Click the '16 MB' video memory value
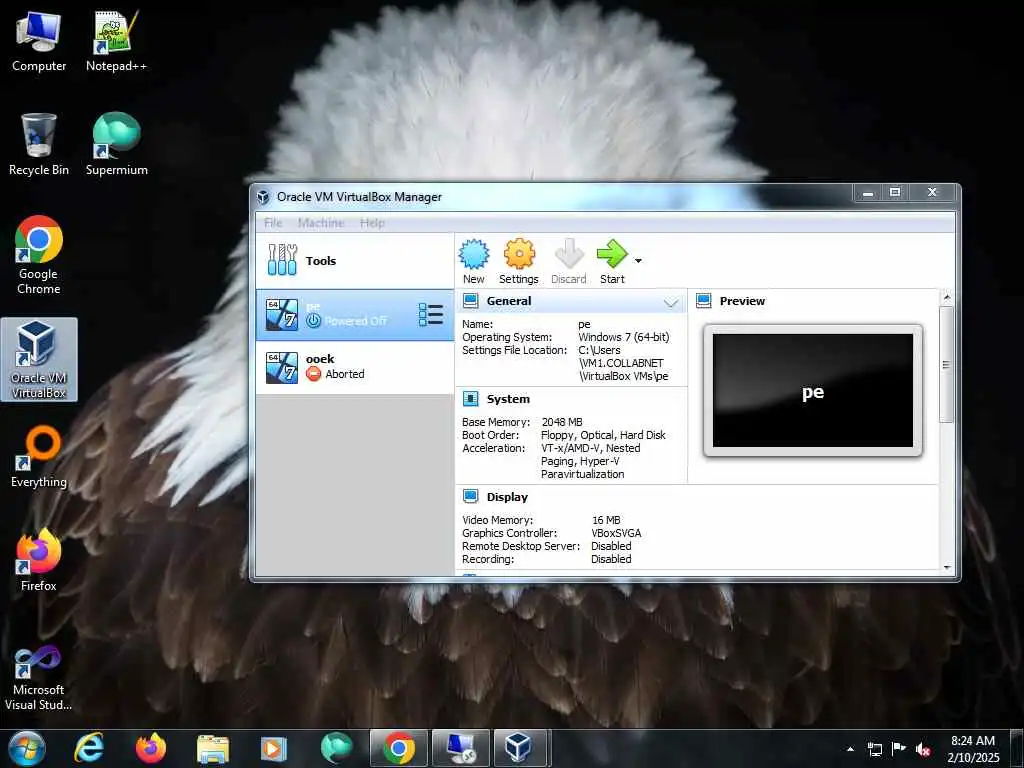This screenshot has height=768, width=1024. tap(606, 520)
